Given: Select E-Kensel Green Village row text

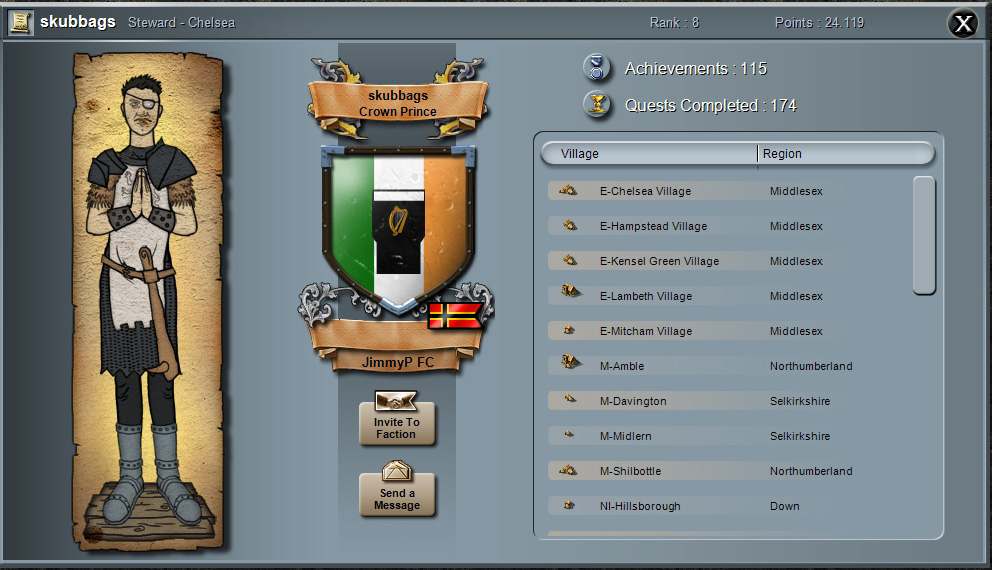Looking at the screenshot, I should (x=659, y=261).
